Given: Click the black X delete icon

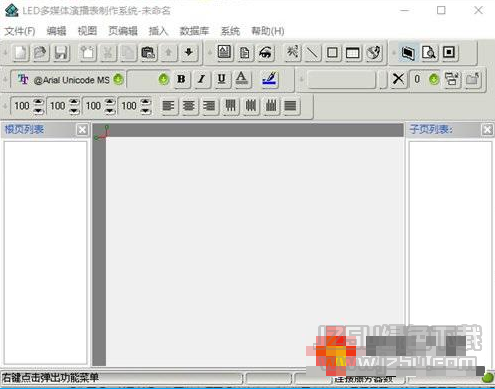Looking at the screenshot, I should [398, 79].
